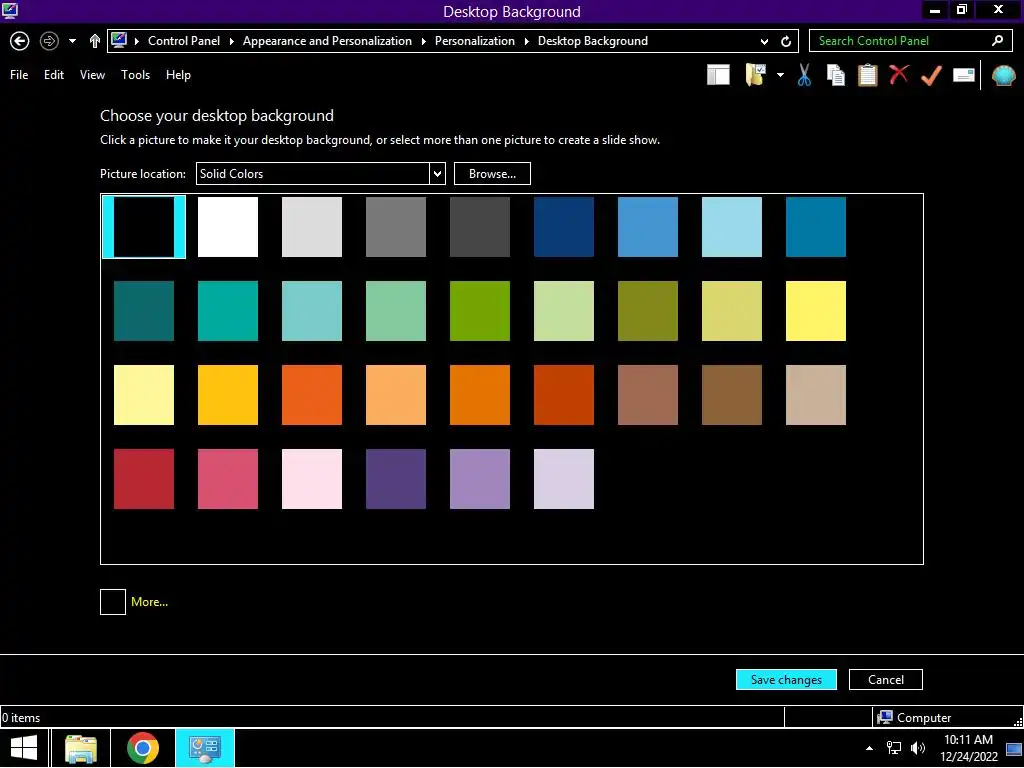The height and width of the screenshot is (768, 1024).
Task: Refresh the Desktop Background page
Action: [786, 41]
